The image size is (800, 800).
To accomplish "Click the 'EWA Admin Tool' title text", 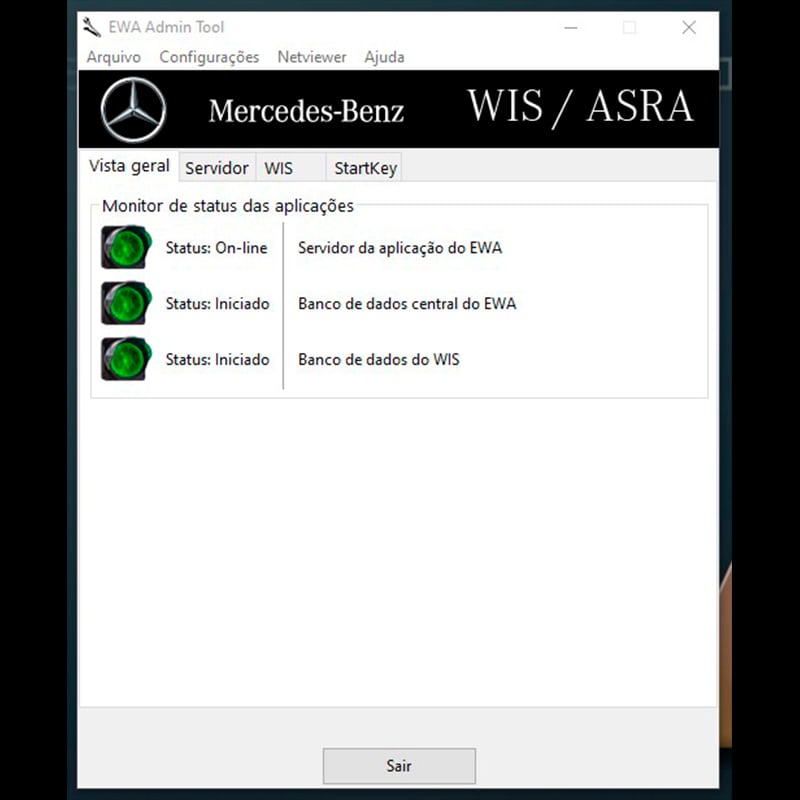I will coord(166,27).
